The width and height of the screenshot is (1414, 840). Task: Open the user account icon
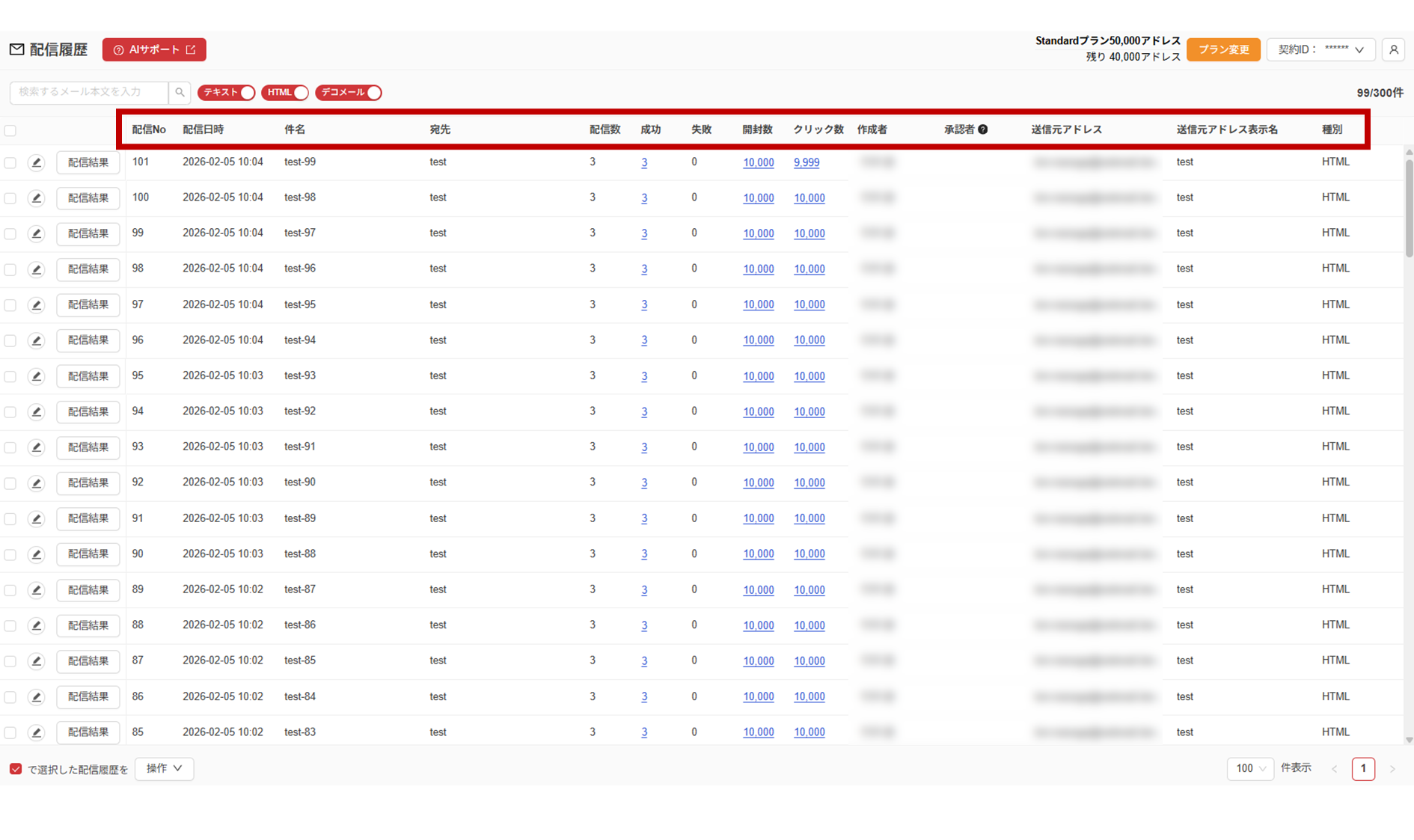click(x=1393, y=50)
